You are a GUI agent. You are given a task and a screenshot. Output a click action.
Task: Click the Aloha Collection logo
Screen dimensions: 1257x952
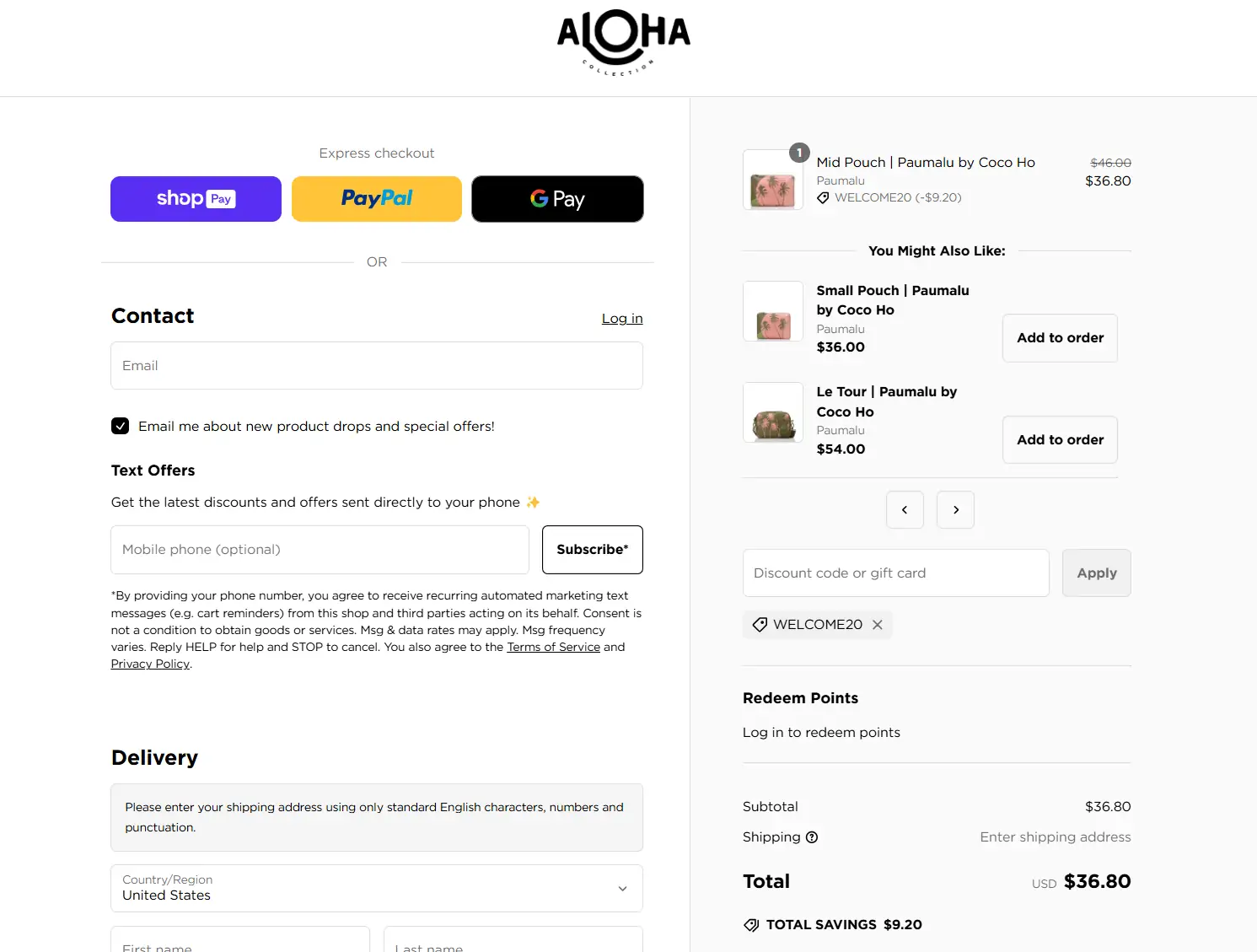coord(624,42)
